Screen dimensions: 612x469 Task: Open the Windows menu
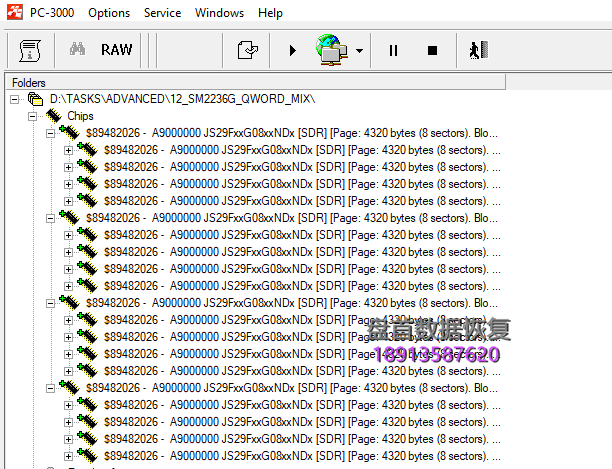coord(219,13)
